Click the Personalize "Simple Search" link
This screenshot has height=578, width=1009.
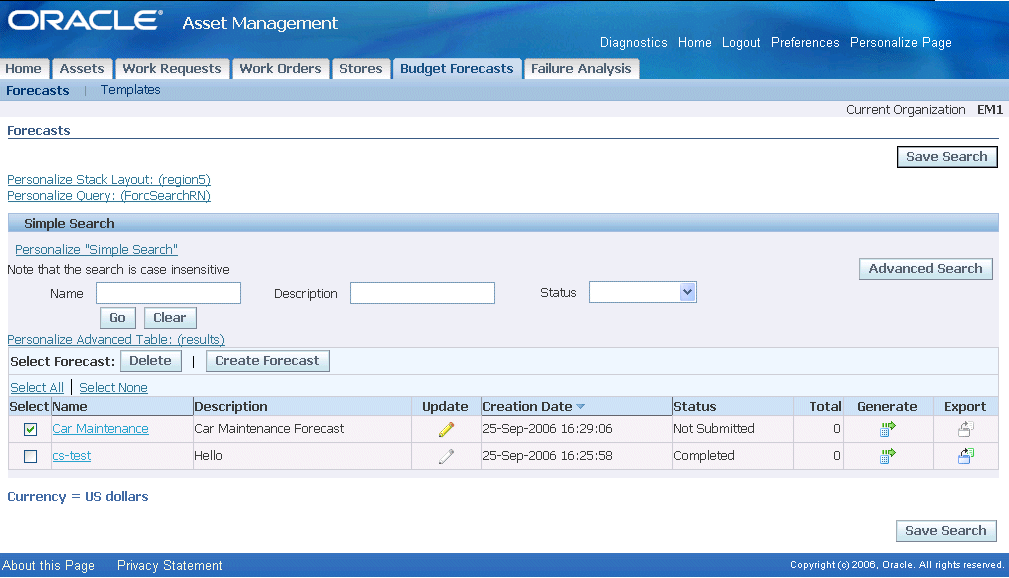point(97,250)
